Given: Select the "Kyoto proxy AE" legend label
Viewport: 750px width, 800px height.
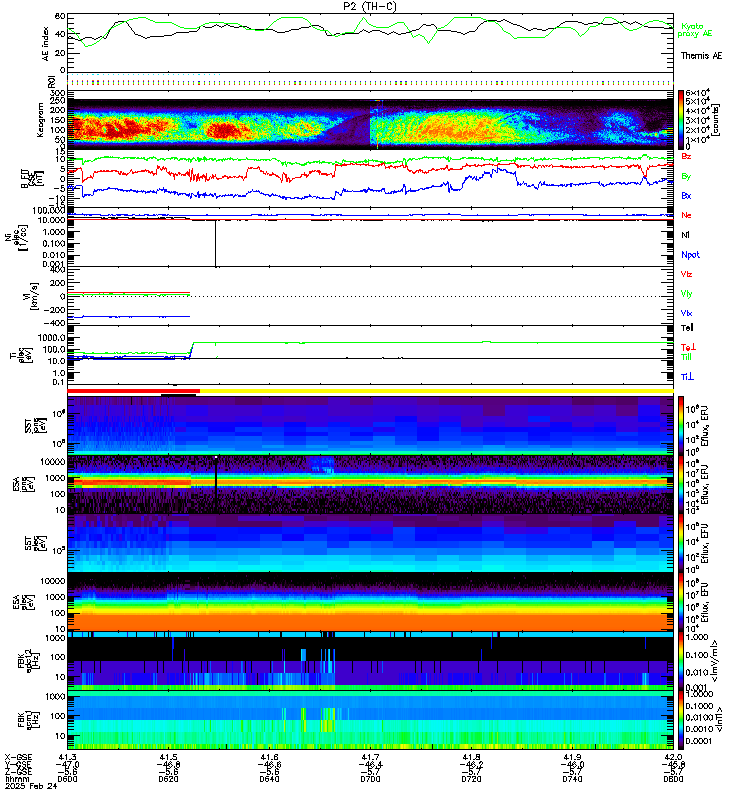Looking at the screenshot, I should (694, 30).
